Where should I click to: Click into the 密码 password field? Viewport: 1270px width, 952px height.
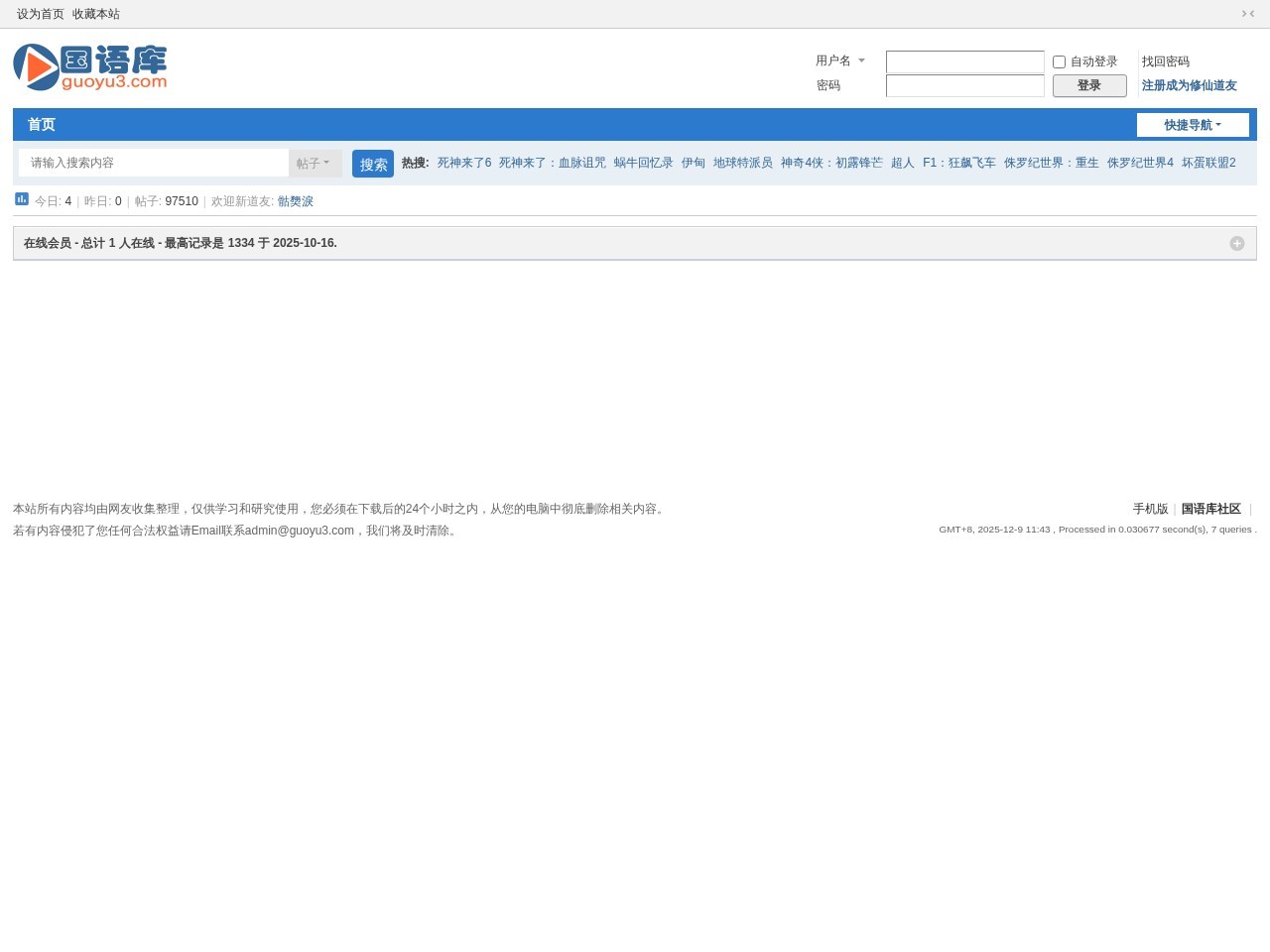tap(964, 86)
